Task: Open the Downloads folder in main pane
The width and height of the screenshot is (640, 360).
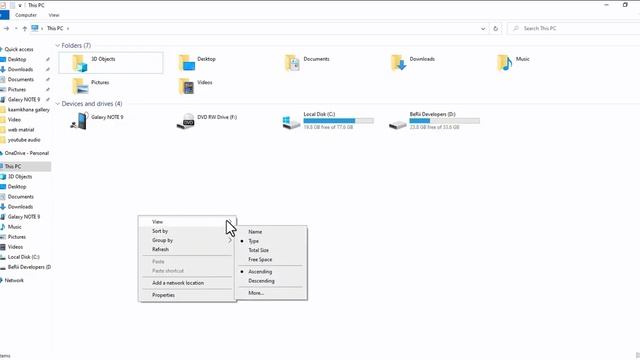Action: 398,63
